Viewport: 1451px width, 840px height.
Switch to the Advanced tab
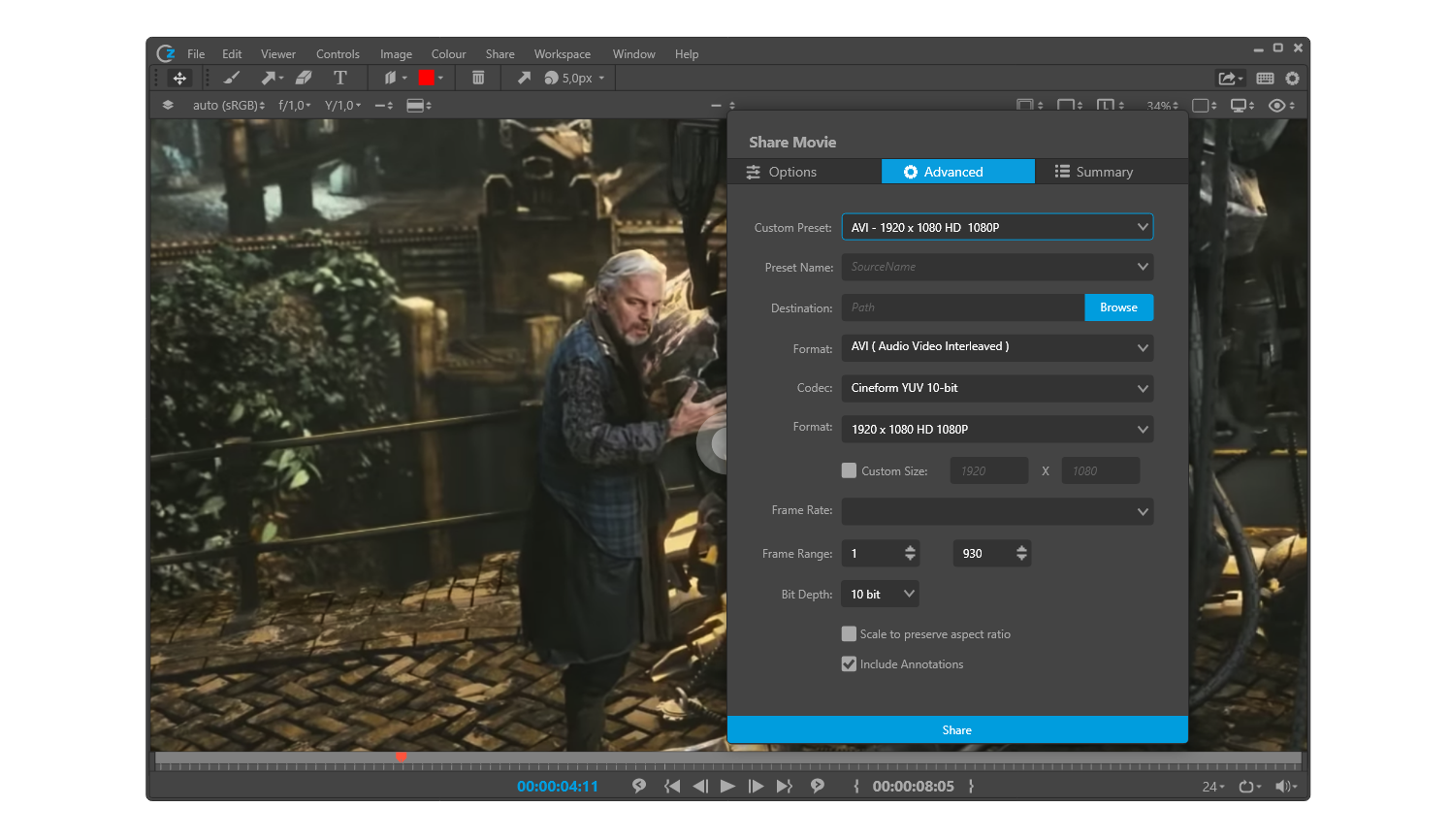[x=957, y=172]
